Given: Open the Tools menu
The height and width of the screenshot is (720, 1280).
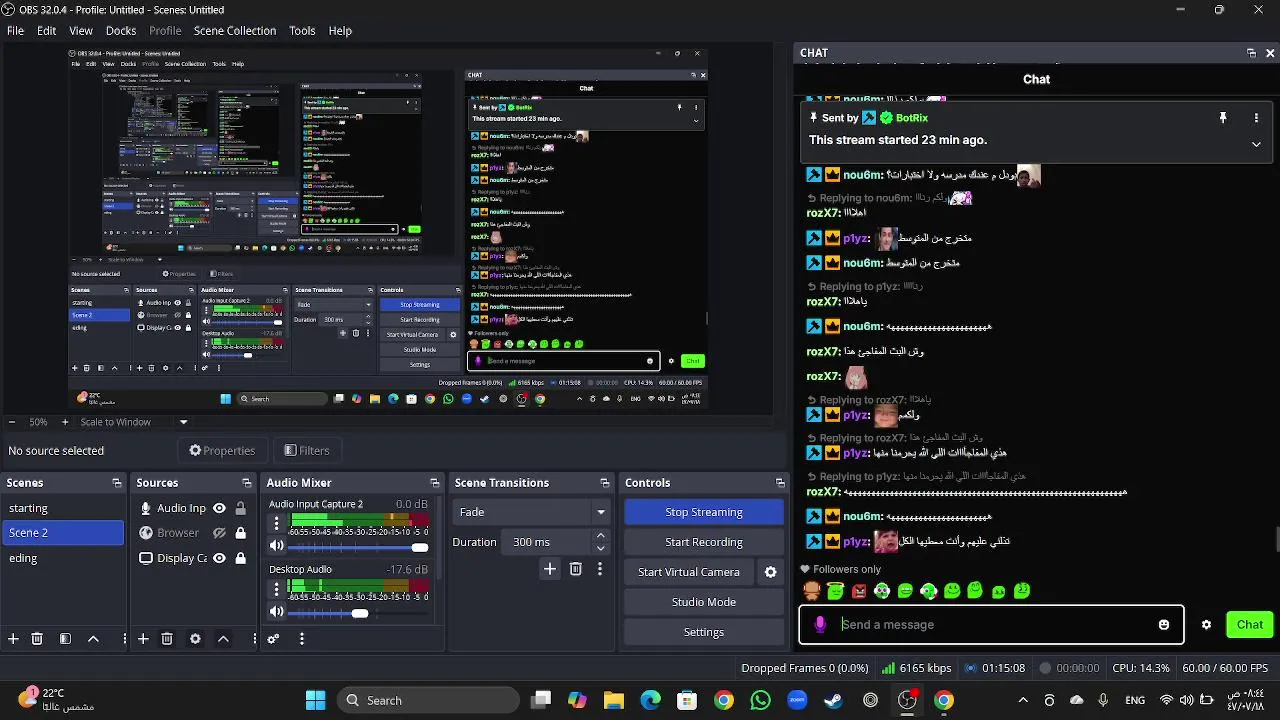Looking at the screenshot, I should point(302,31).
